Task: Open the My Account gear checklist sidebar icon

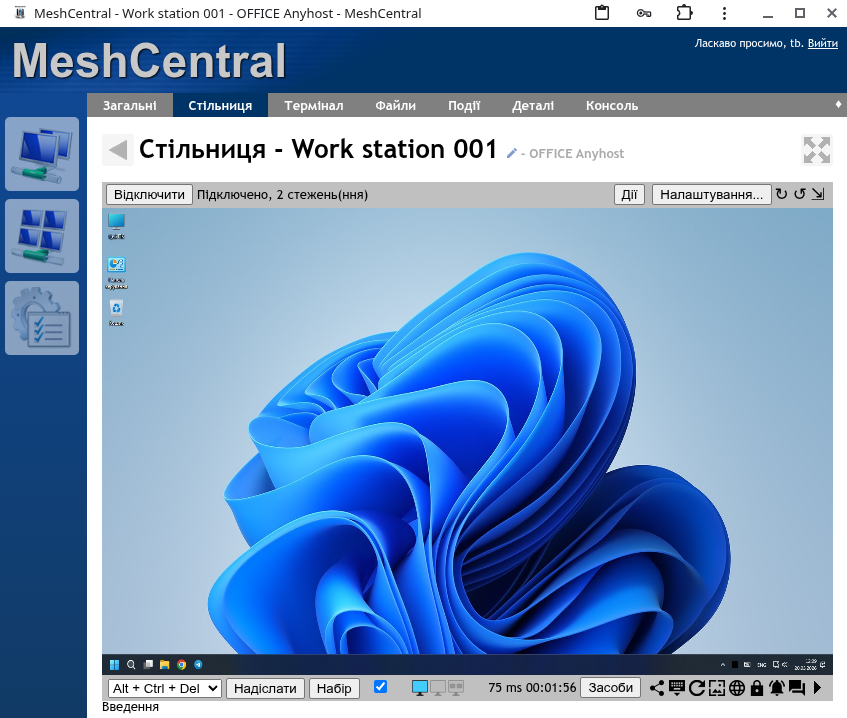Action: point(42,318)
